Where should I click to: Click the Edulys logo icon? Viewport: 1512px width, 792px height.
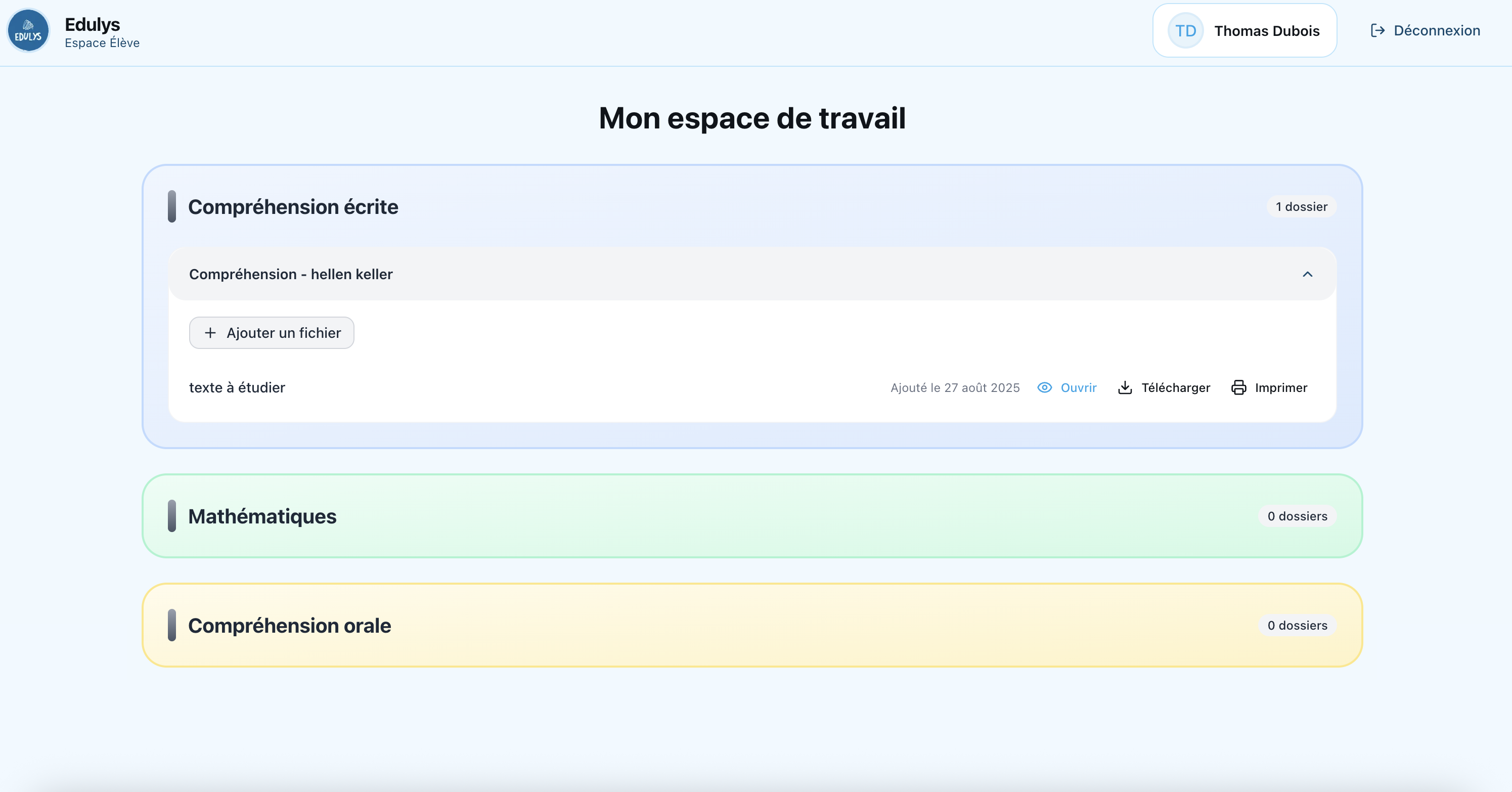pos(28,30)
